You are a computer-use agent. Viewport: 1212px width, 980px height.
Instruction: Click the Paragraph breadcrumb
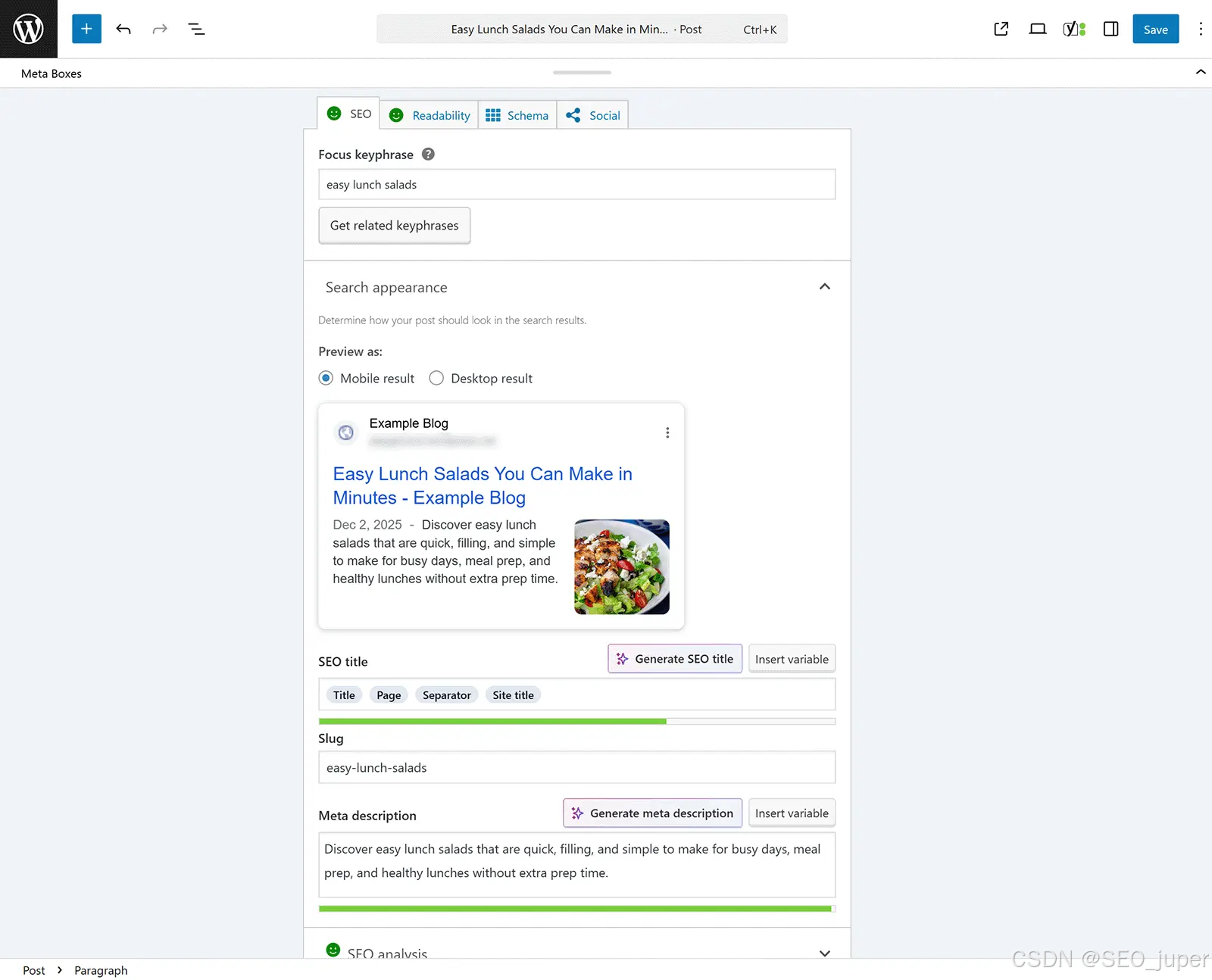click(101, 970)
